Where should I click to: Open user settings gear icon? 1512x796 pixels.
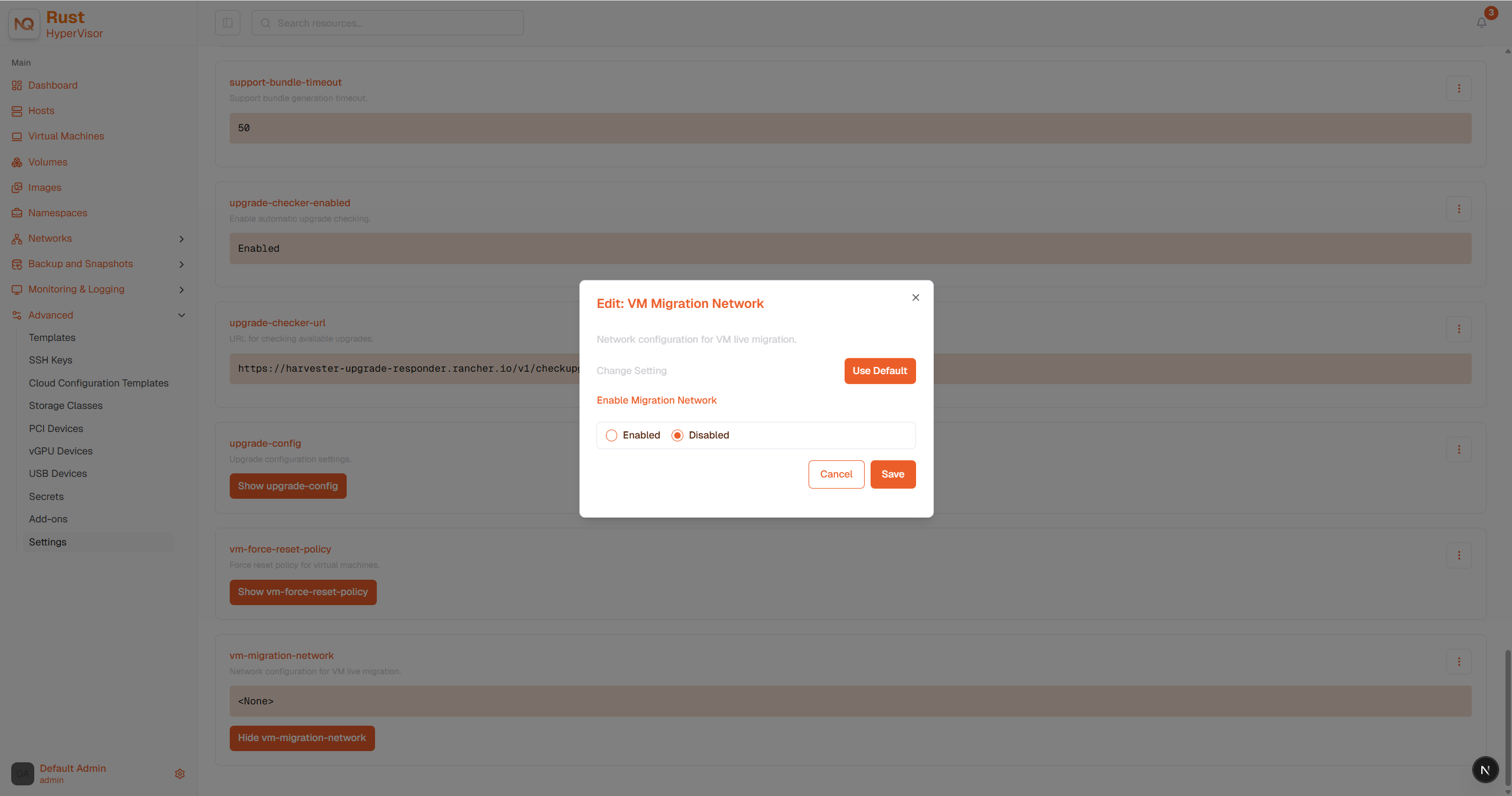point(180,774)
